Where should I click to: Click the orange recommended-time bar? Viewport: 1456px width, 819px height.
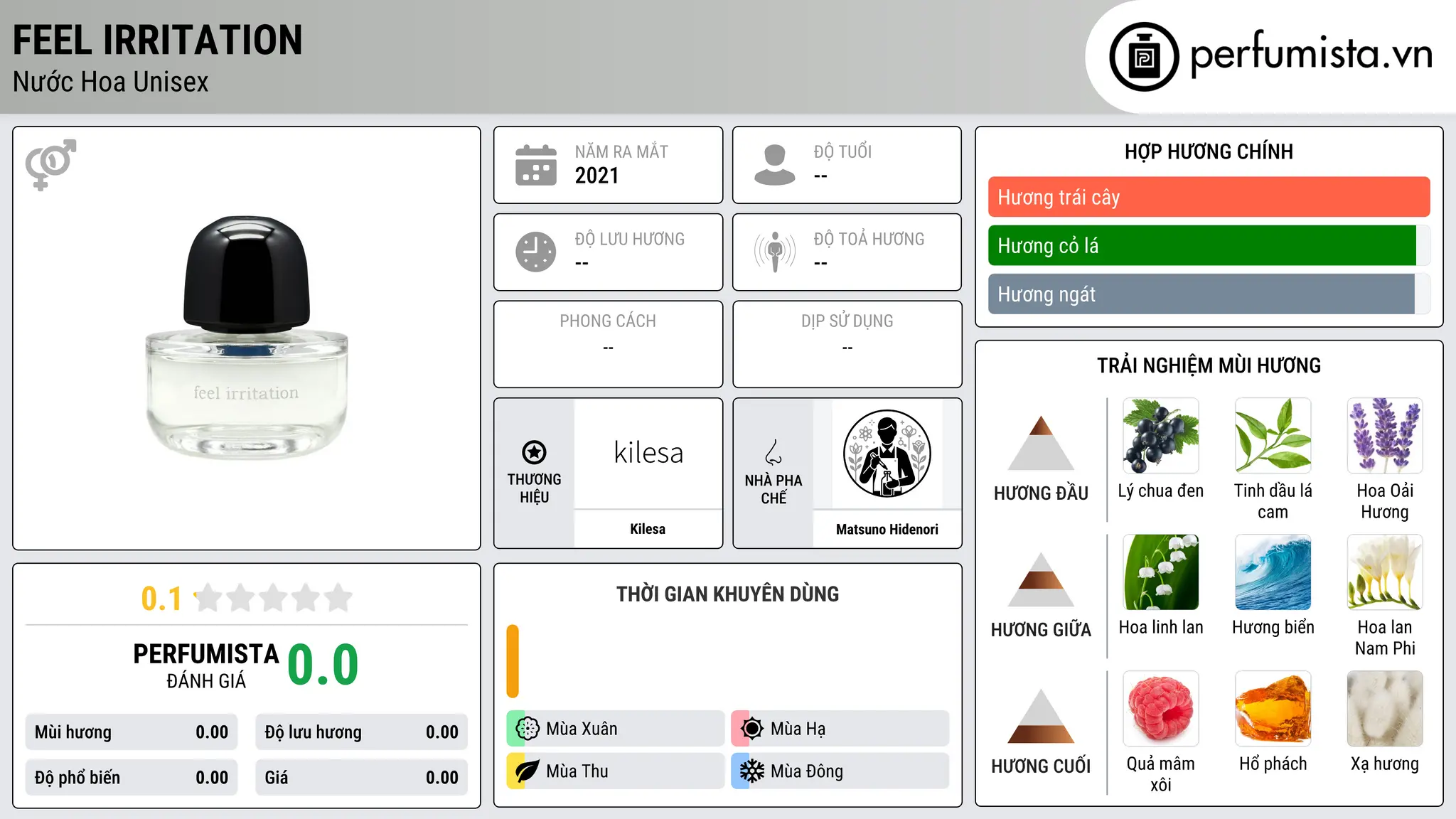tap(513, 661)
